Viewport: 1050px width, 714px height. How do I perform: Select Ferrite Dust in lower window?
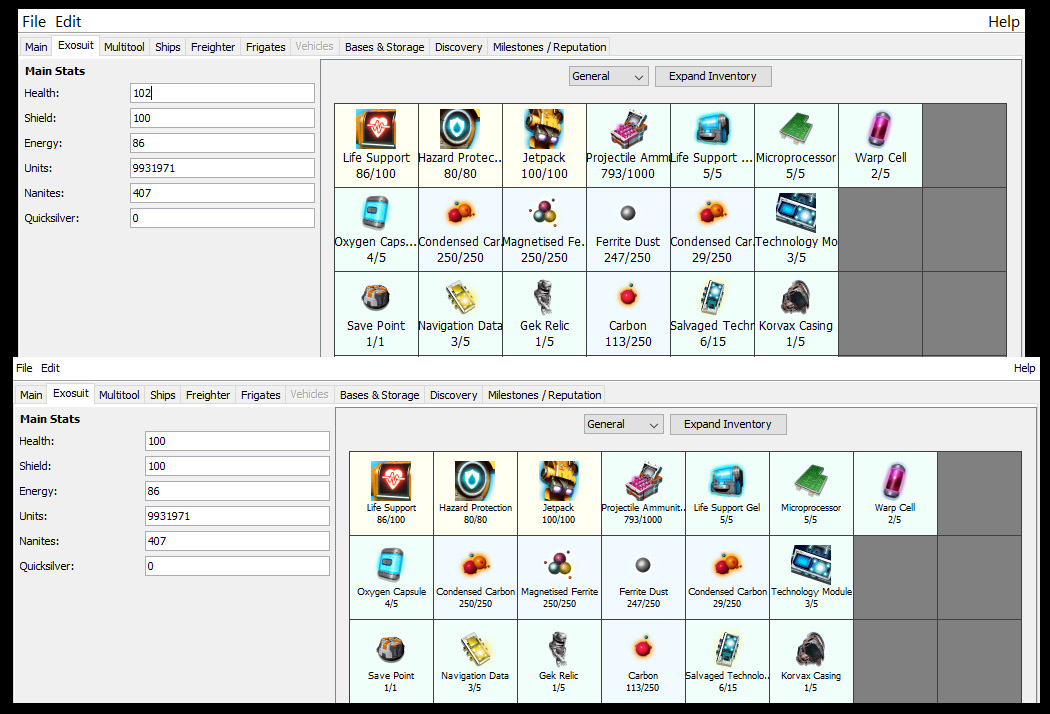(x=644, y=577)
